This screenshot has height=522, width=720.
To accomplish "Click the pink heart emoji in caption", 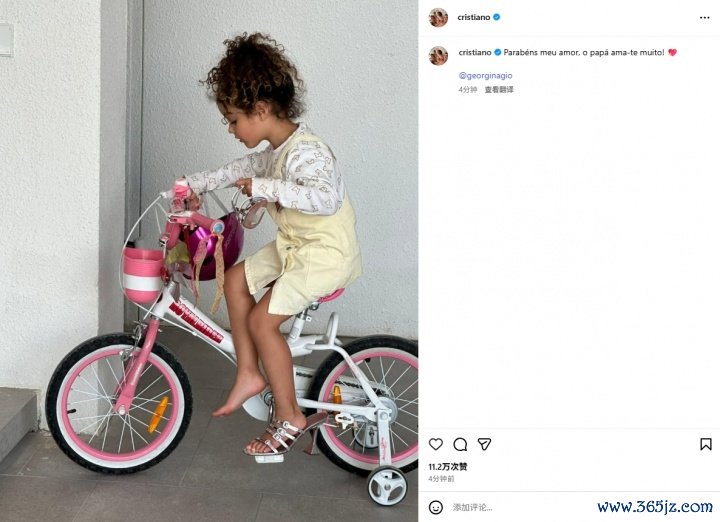I will pos(672,52).
